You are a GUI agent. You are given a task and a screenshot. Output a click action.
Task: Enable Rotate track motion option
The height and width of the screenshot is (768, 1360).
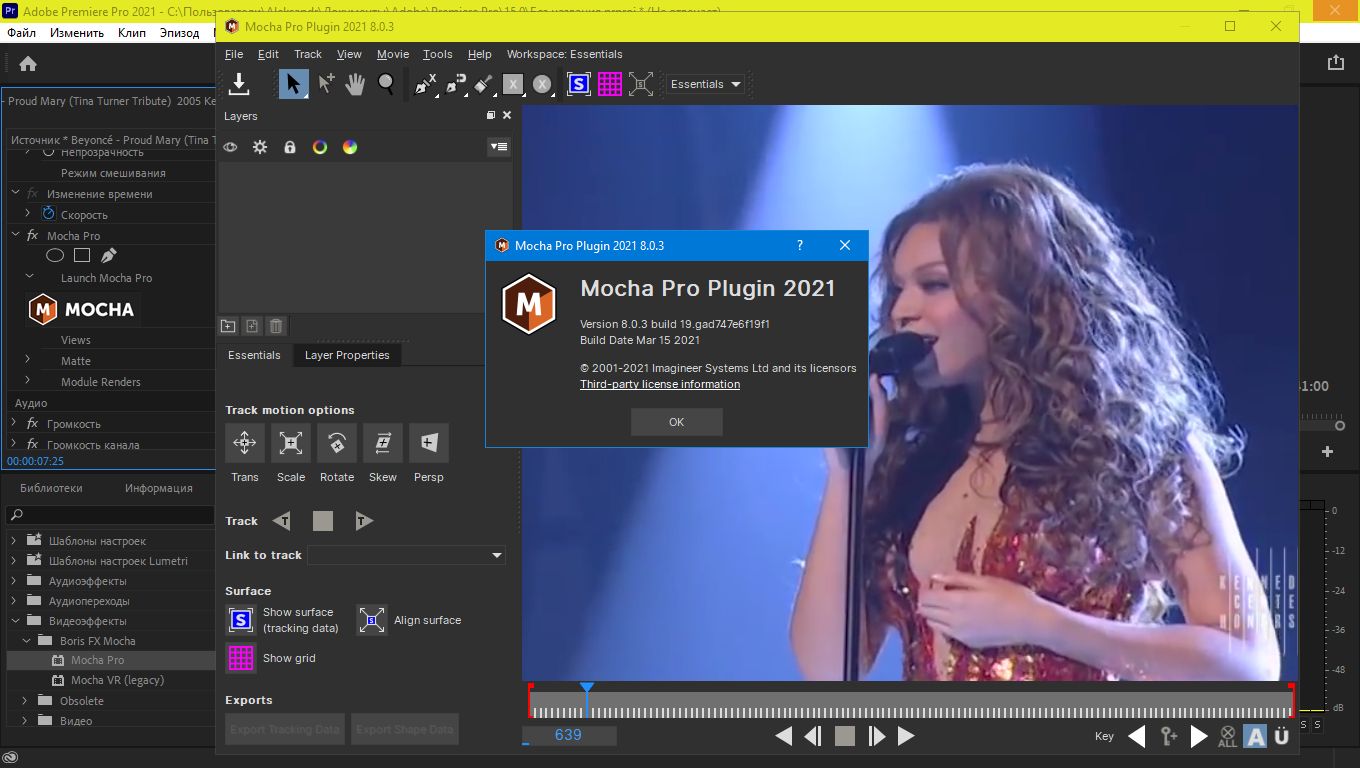(337, 443)
